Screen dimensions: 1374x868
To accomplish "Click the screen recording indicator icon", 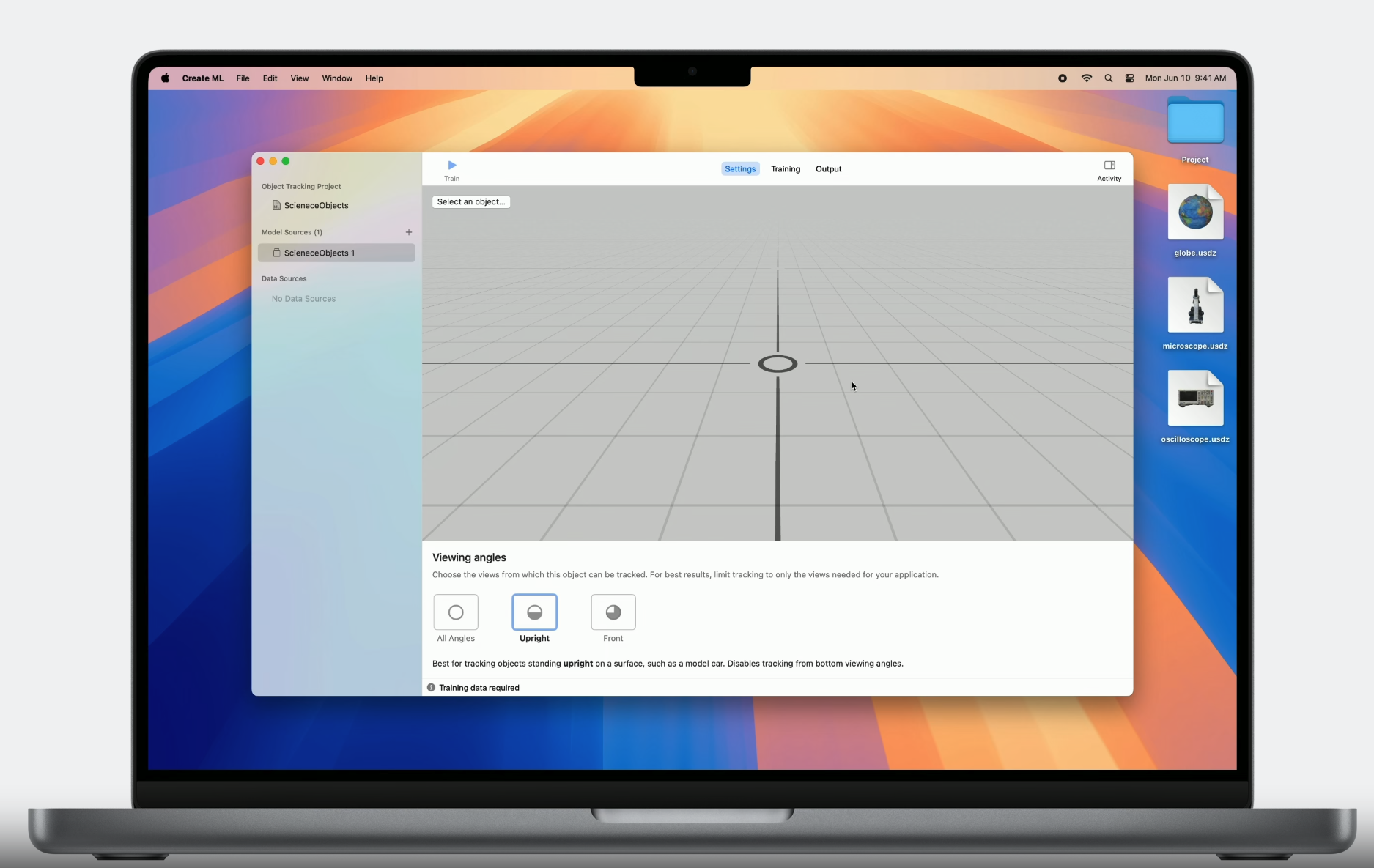I will tap(1063, 78).
